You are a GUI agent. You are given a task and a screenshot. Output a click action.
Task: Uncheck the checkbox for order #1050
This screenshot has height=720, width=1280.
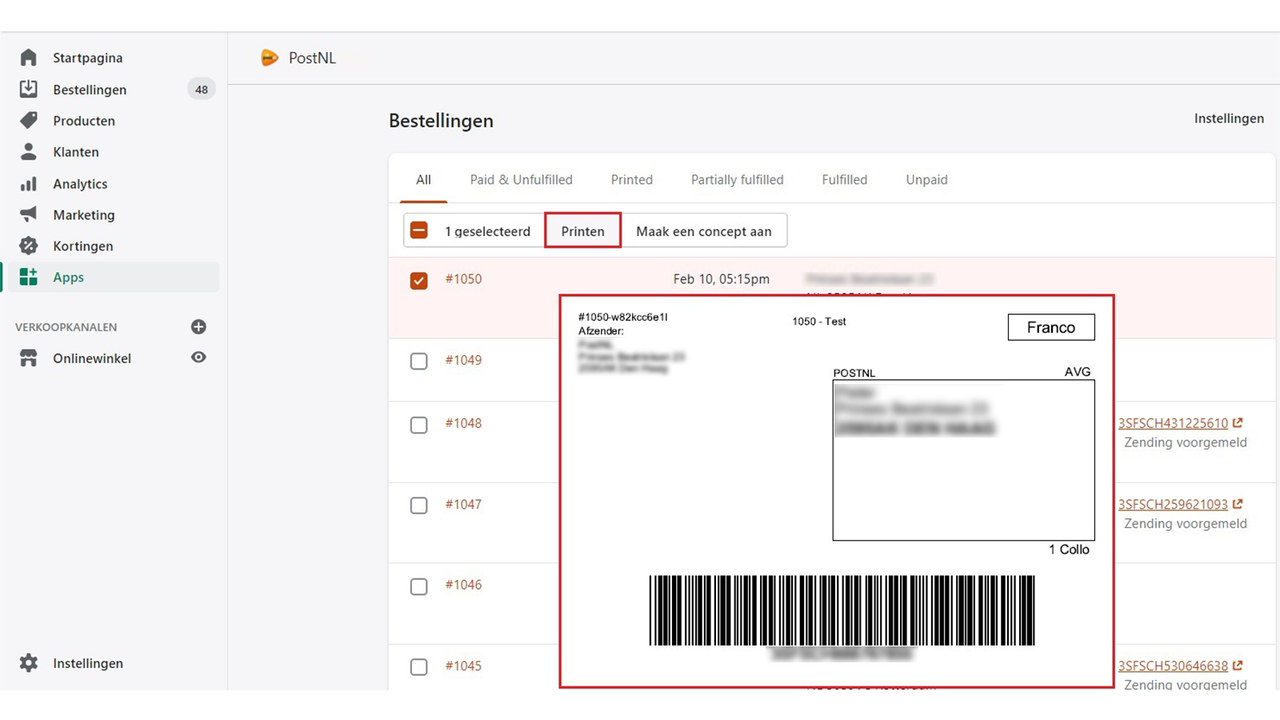(419, 280)
